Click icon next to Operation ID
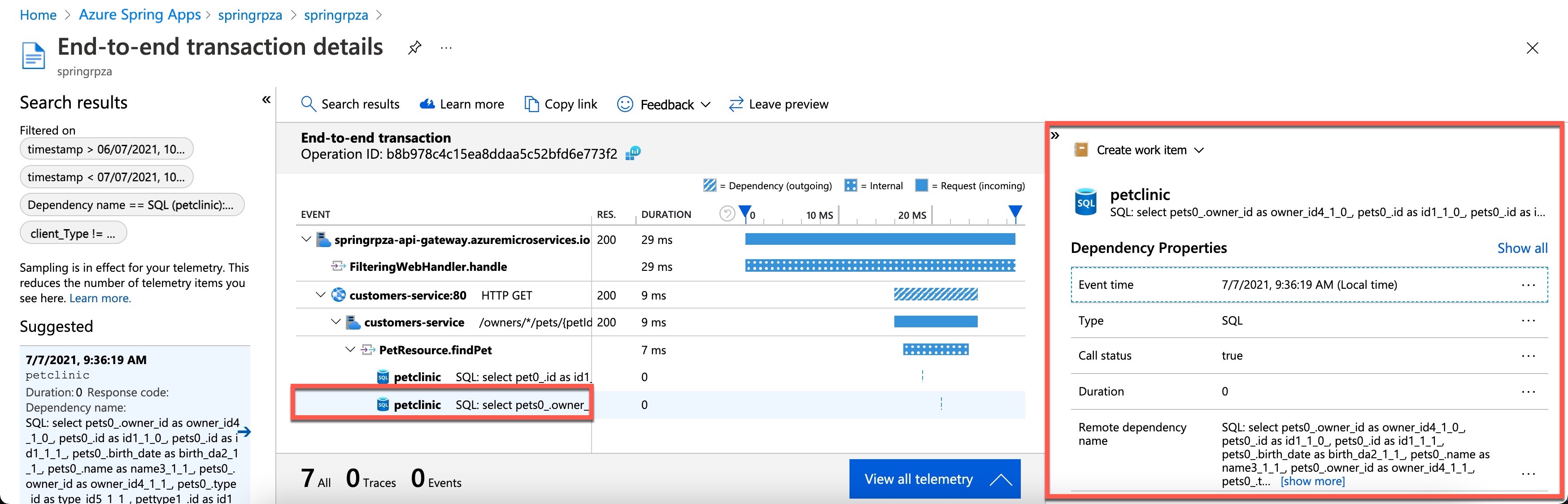 tap(633, 153)
